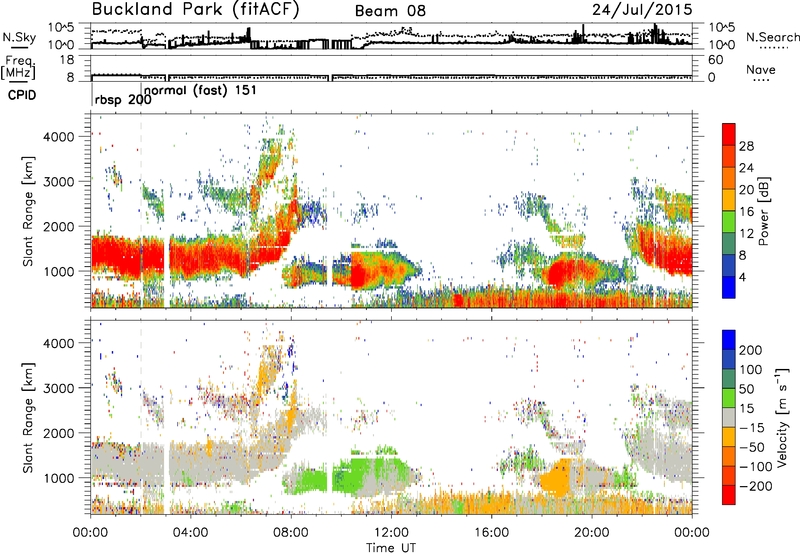Click the '12:00' time axis tick label
This screenshot has width=800, height=554.
[391, 533]
